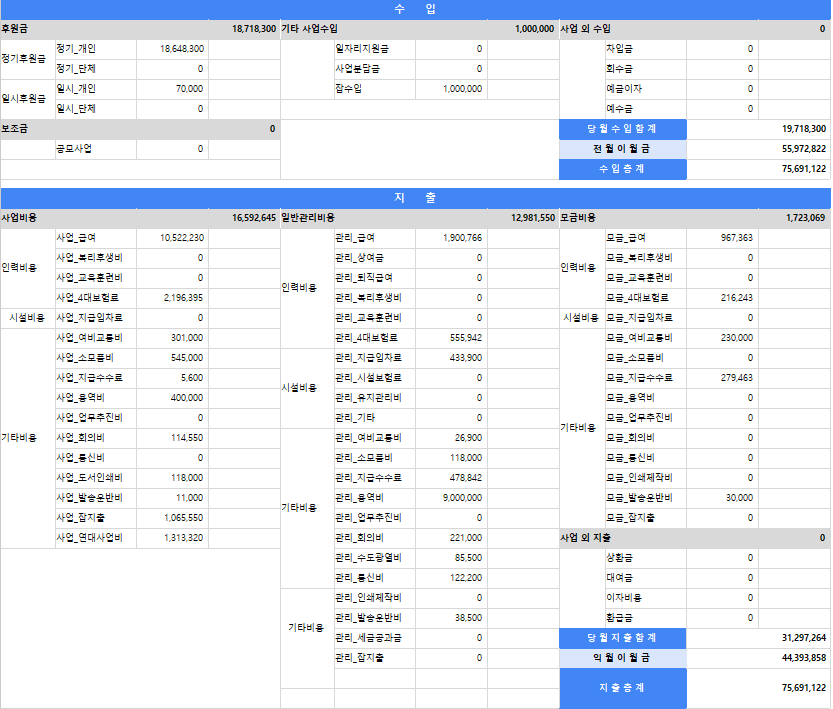This screenshot has height=709, width=833.
Task: Select the 1,723,069 total value
Action: tap(806, 218)
